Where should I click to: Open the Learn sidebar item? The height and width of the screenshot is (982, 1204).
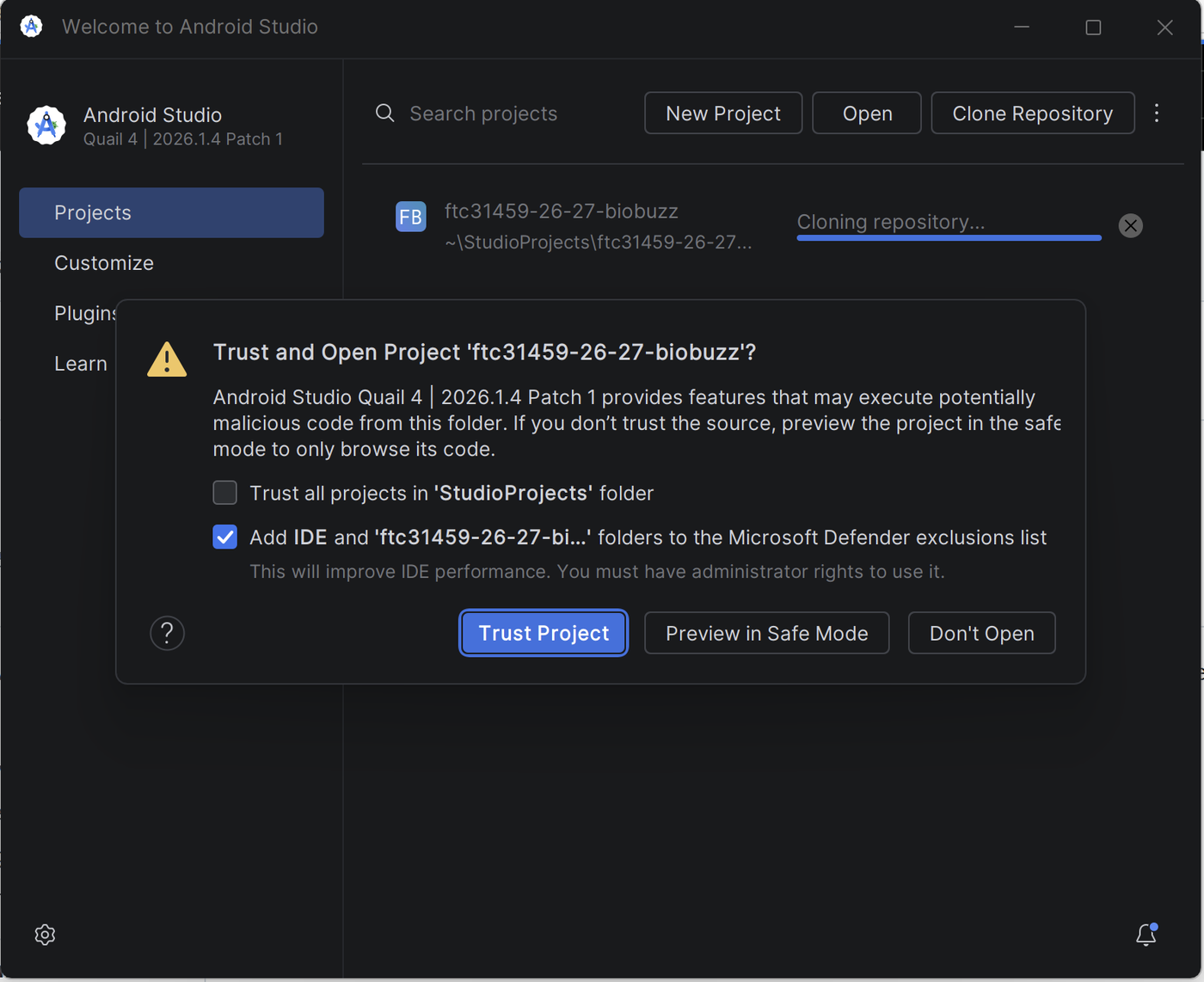[x=81, y=364]
